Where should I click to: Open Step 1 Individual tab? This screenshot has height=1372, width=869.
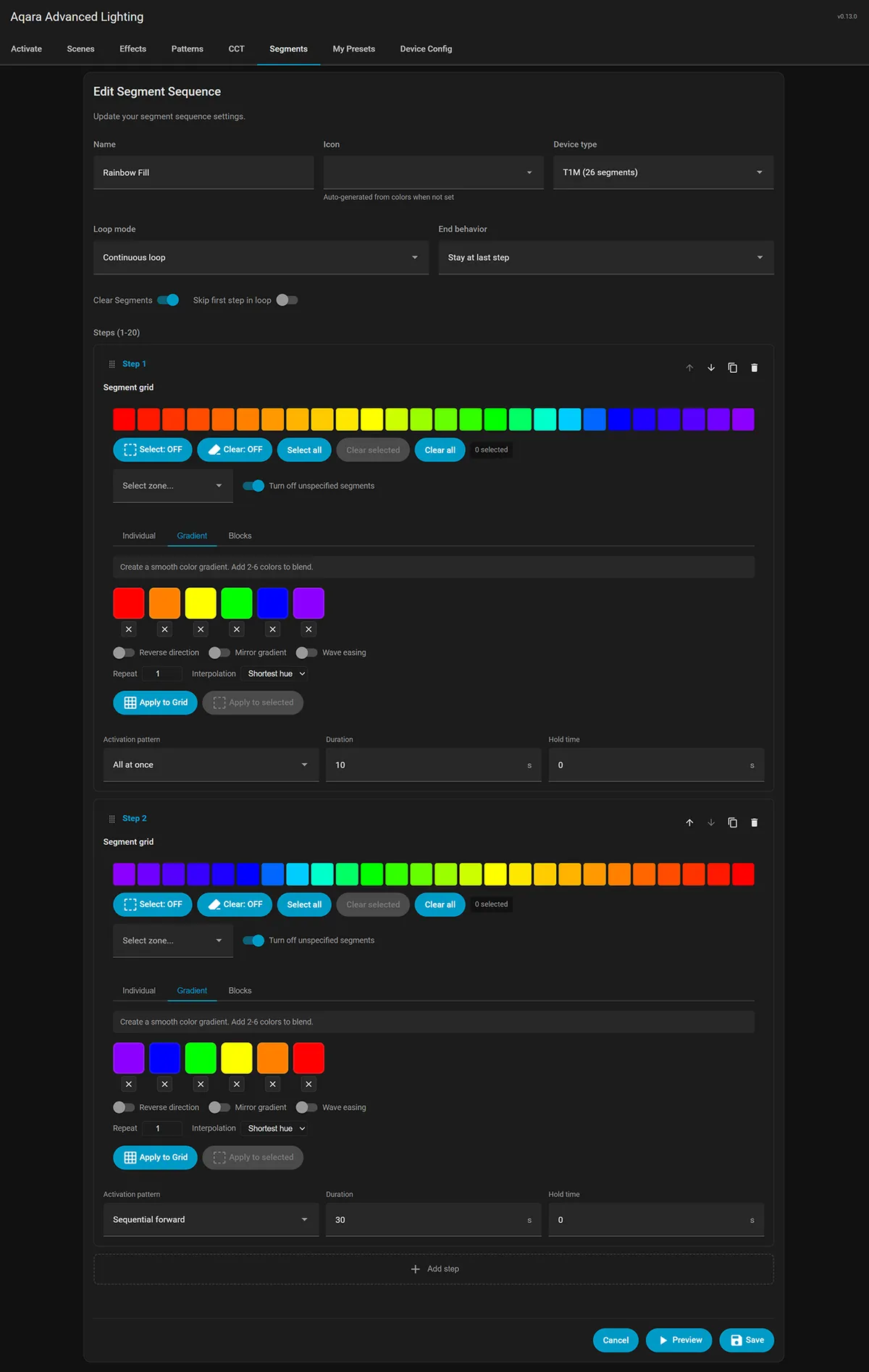(139, 536)
